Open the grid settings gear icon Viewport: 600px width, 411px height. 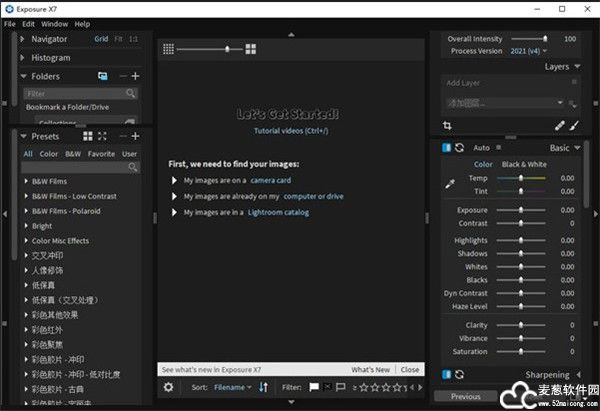click(168, 387)
